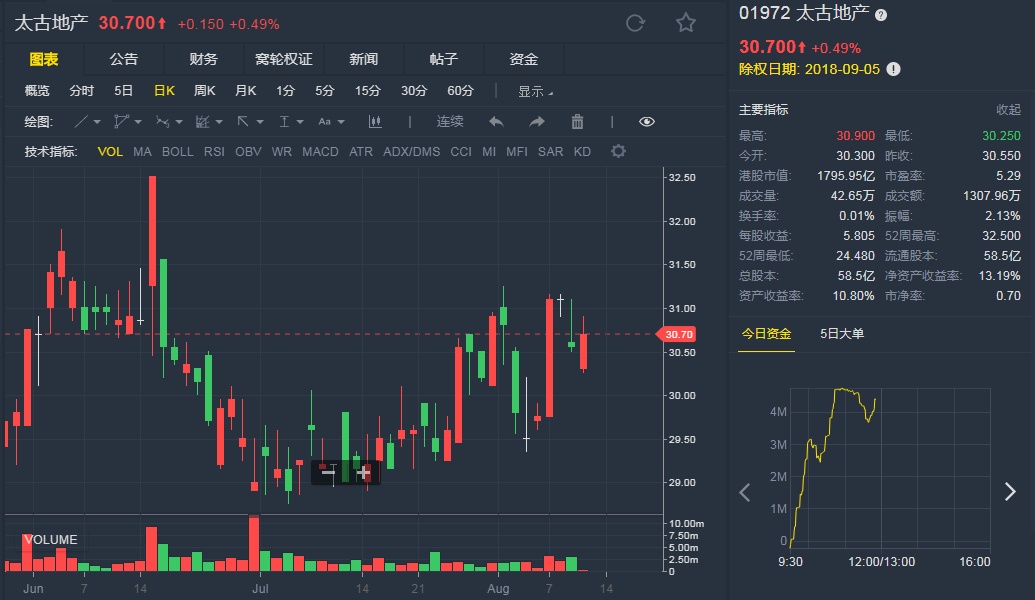Open the 显示 display dropdown
Image resolution: width=1035 pixels, height=600 pixels.
(x=535, y=91)
